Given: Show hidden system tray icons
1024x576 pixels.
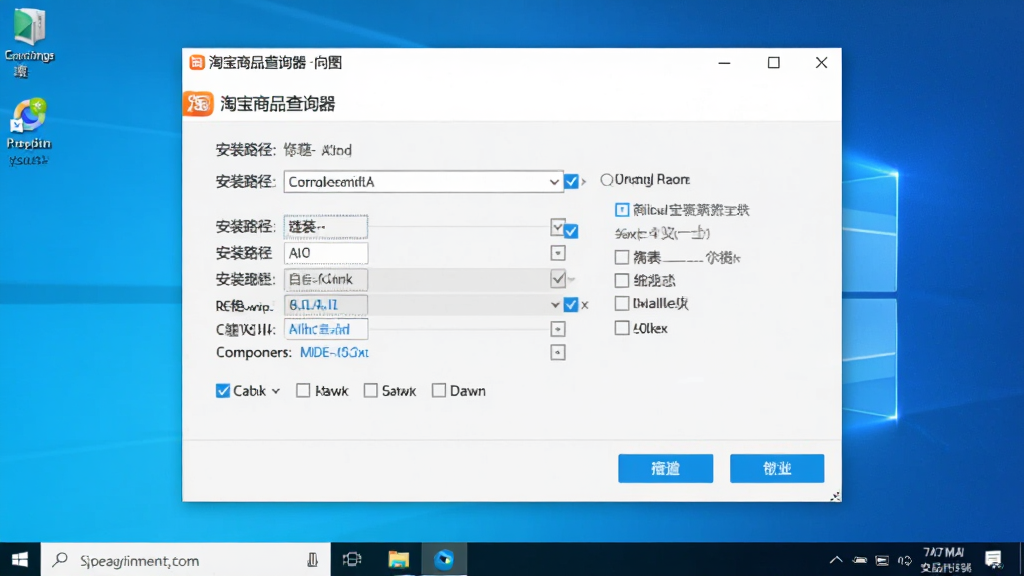Looking at the screenshot, I should click(x=836, y=560).
